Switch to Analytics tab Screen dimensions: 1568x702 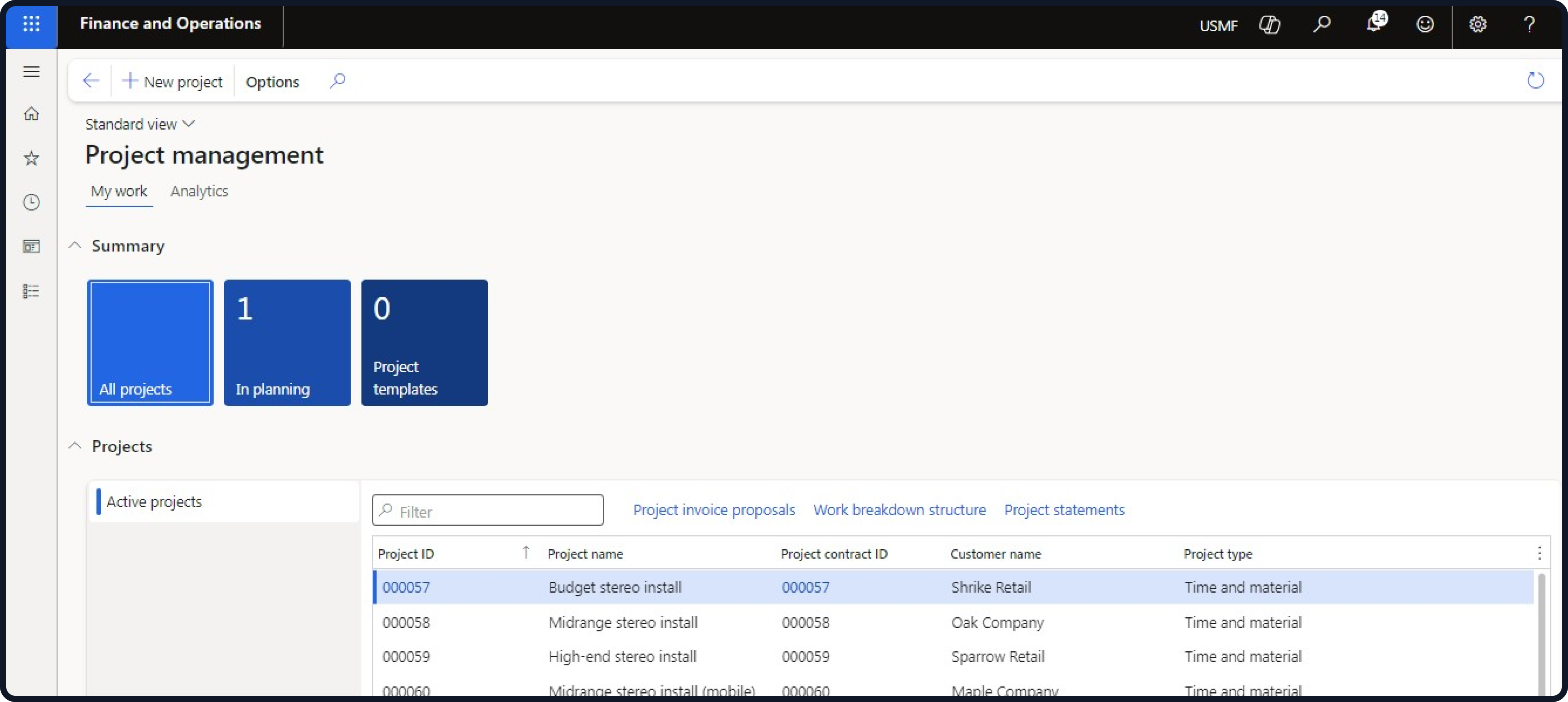point(199,191)
